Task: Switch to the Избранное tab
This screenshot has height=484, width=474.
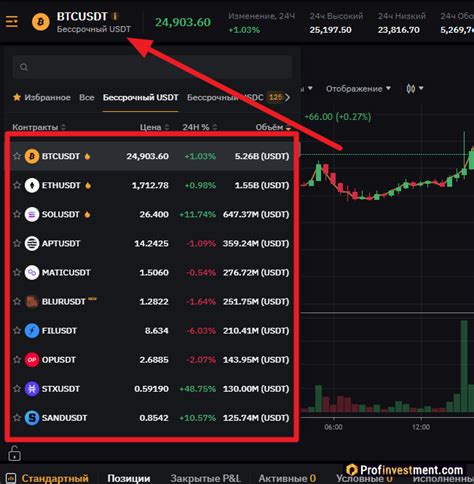Action: [42, 97]
